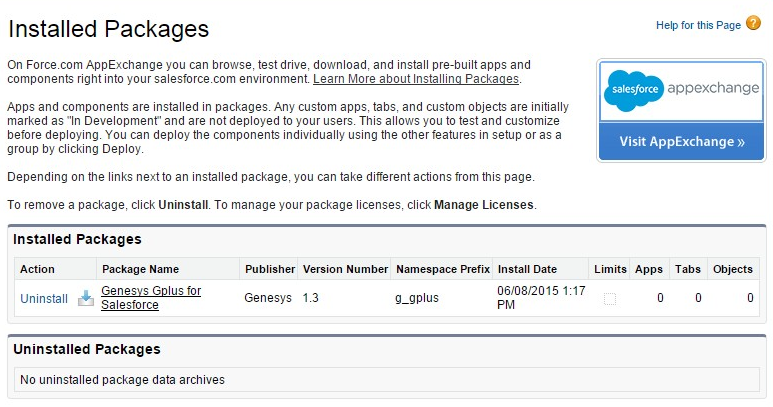Open Learn More about Installing Packages

click(x=416, y=79)
